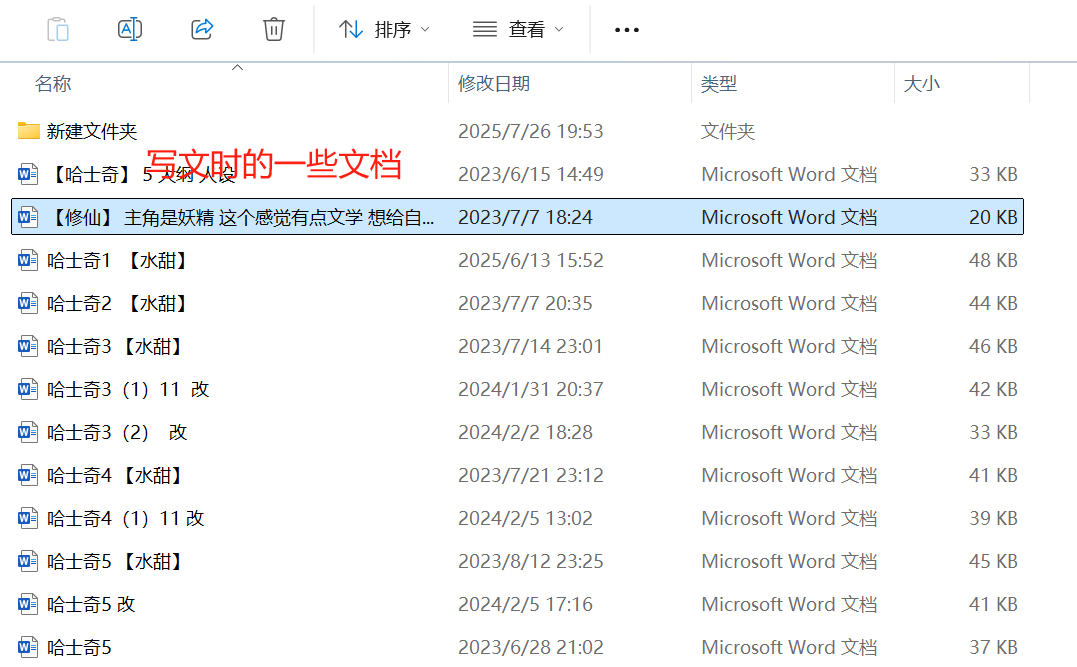
Task: Click the 45 KB size cell
Action: (x=993, y=562)
